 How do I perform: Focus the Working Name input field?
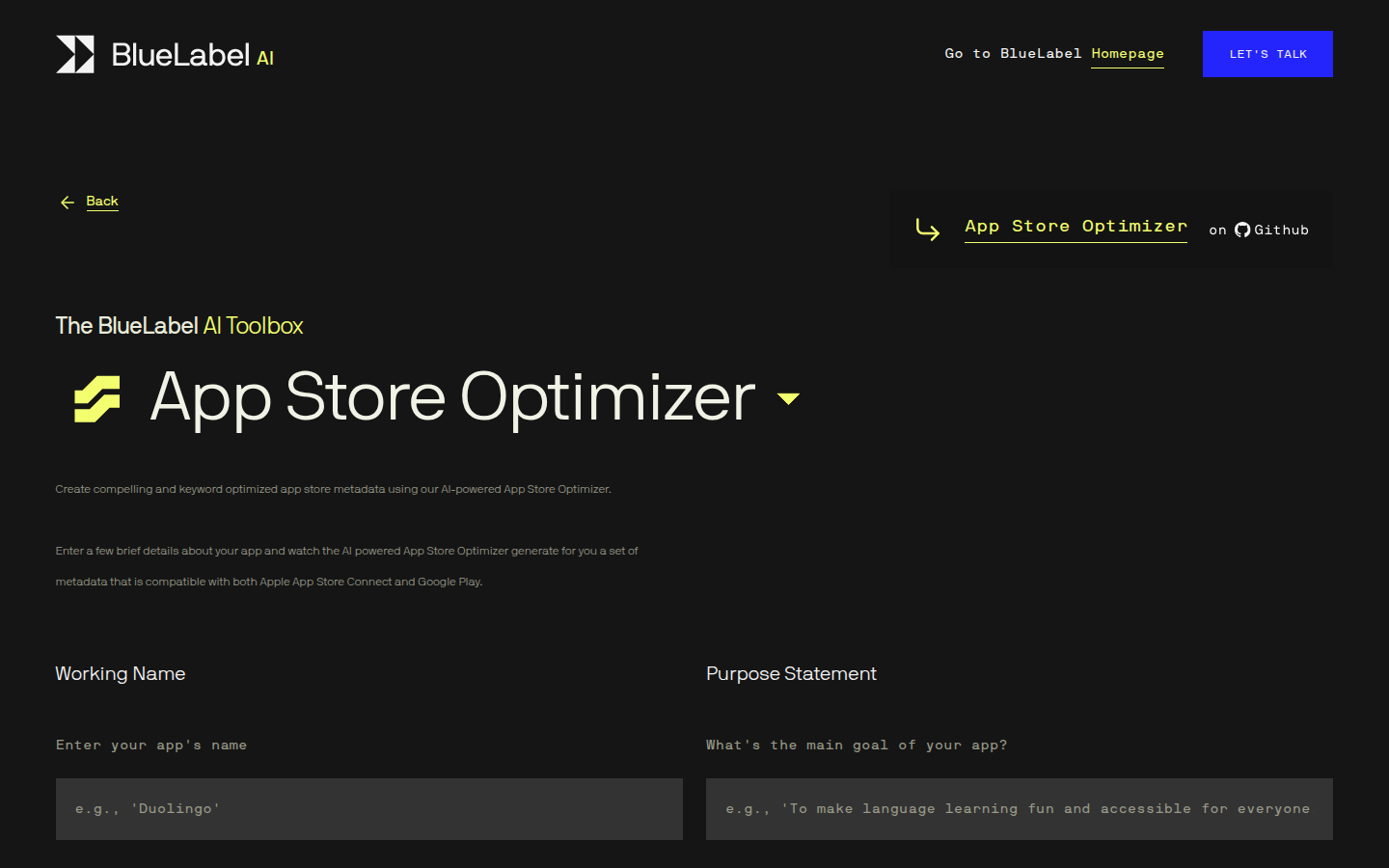(x=368, y=808)
